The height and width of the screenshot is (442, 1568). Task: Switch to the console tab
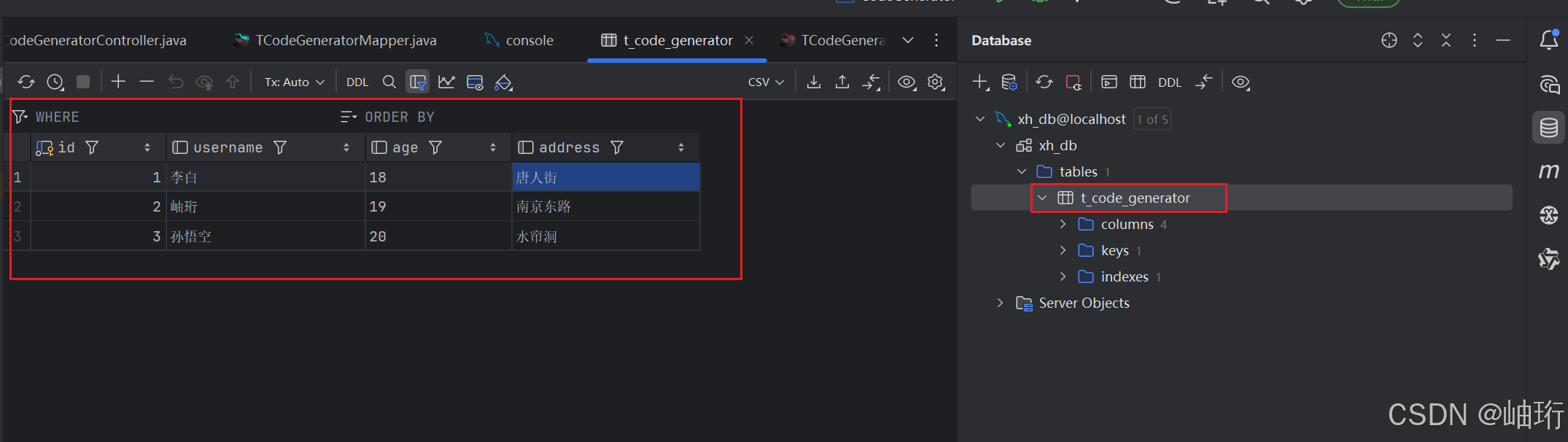click(x=529, y=40)
